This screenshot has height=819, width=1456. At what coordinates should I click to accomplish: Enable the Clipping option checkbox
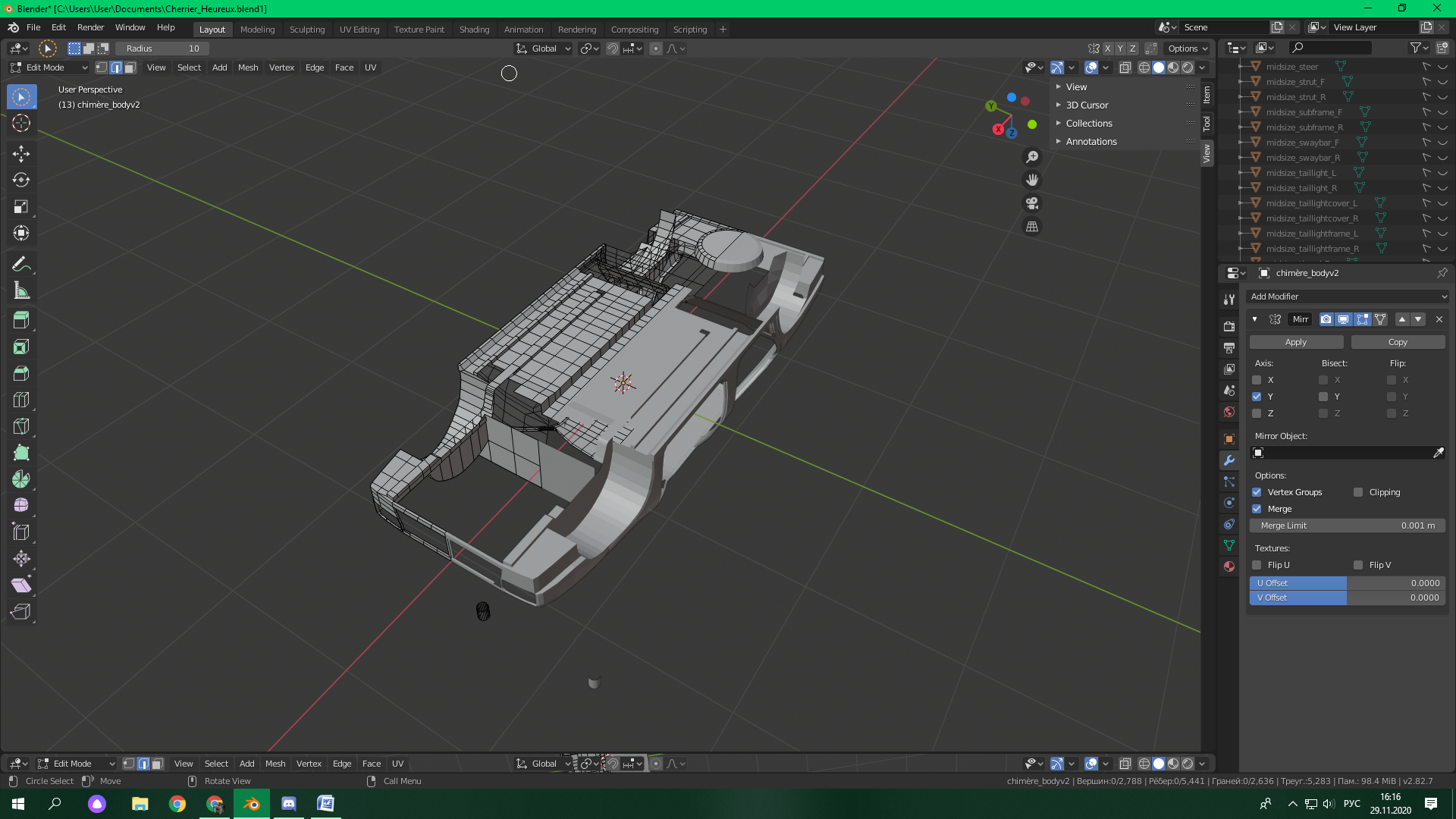[x=1358, y=492]
